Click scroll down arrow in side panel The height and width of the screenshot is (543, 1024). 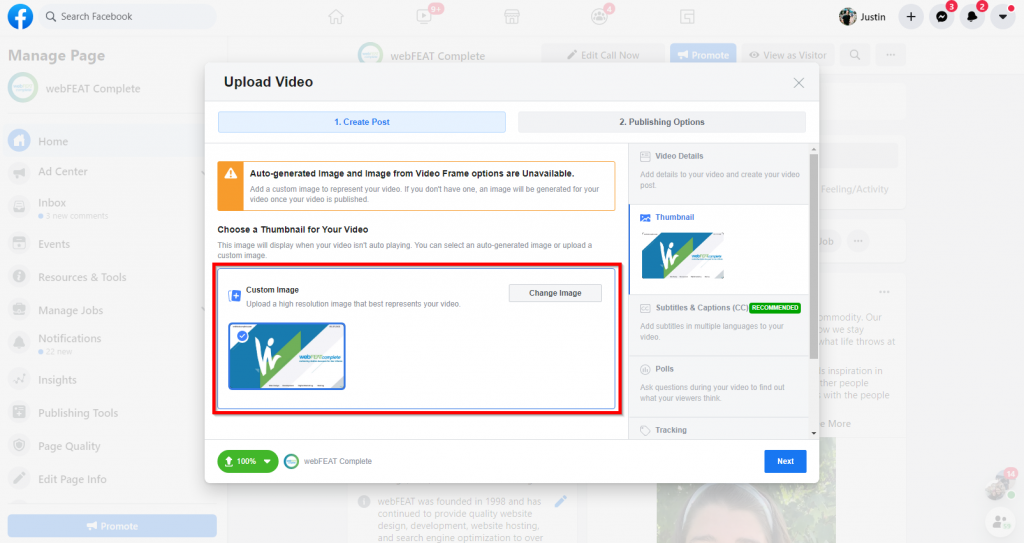click(814, 433)
